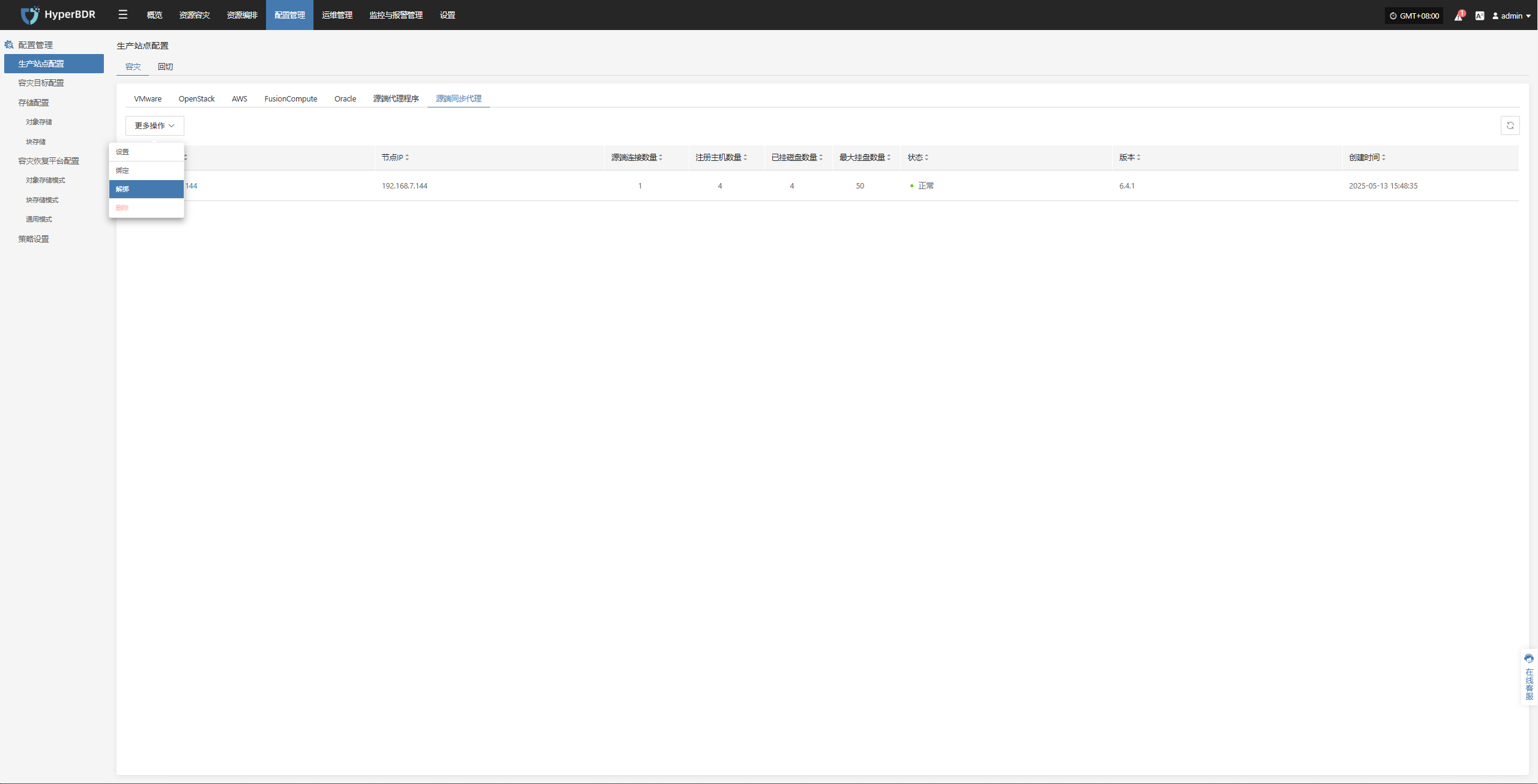Refresh the source sync proxy table

pyautogui.click(x=1510, y=125)
